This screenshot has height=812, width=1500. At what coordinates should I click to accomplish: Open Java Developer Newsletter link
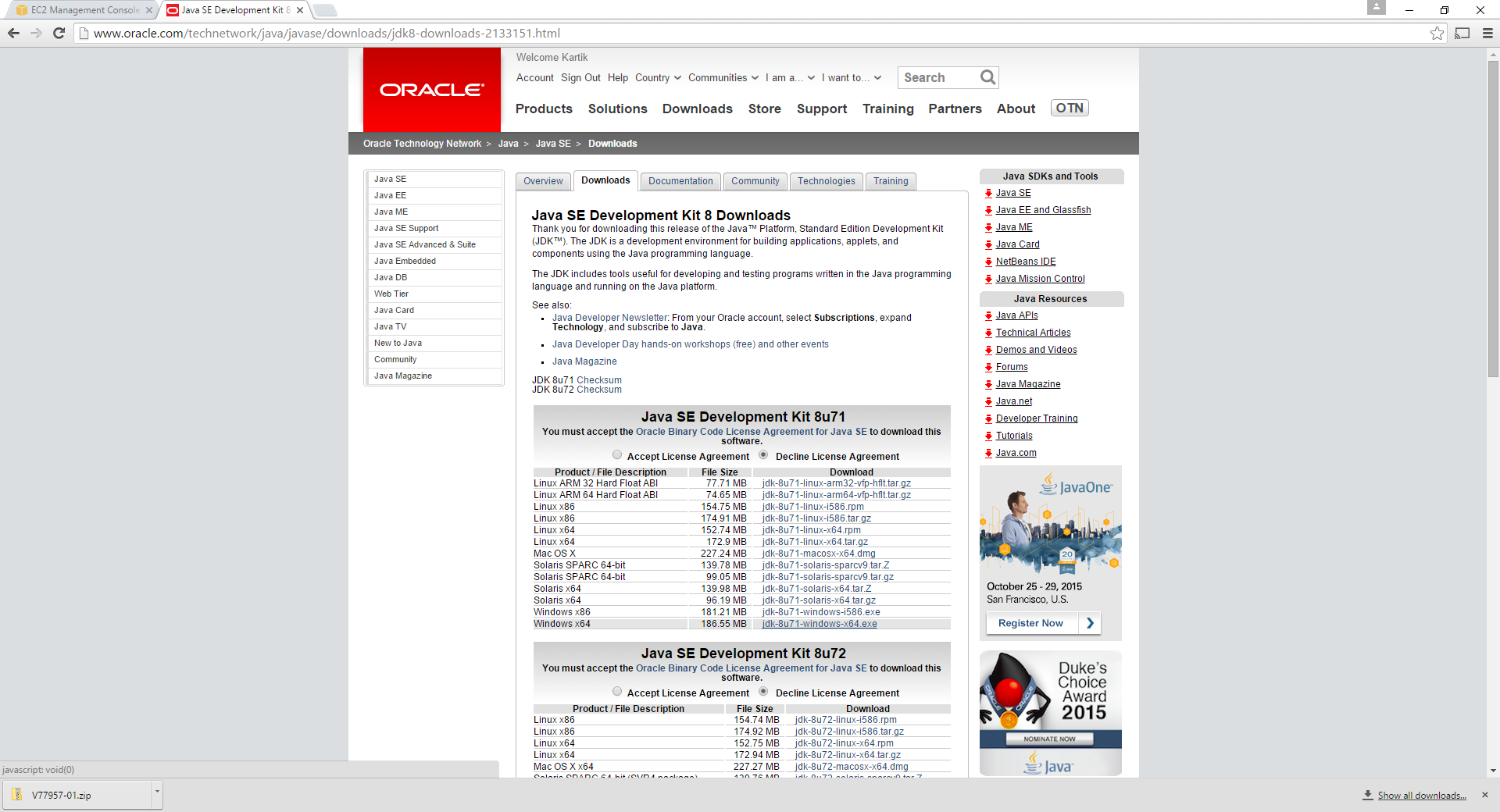[x=609, y=318]
